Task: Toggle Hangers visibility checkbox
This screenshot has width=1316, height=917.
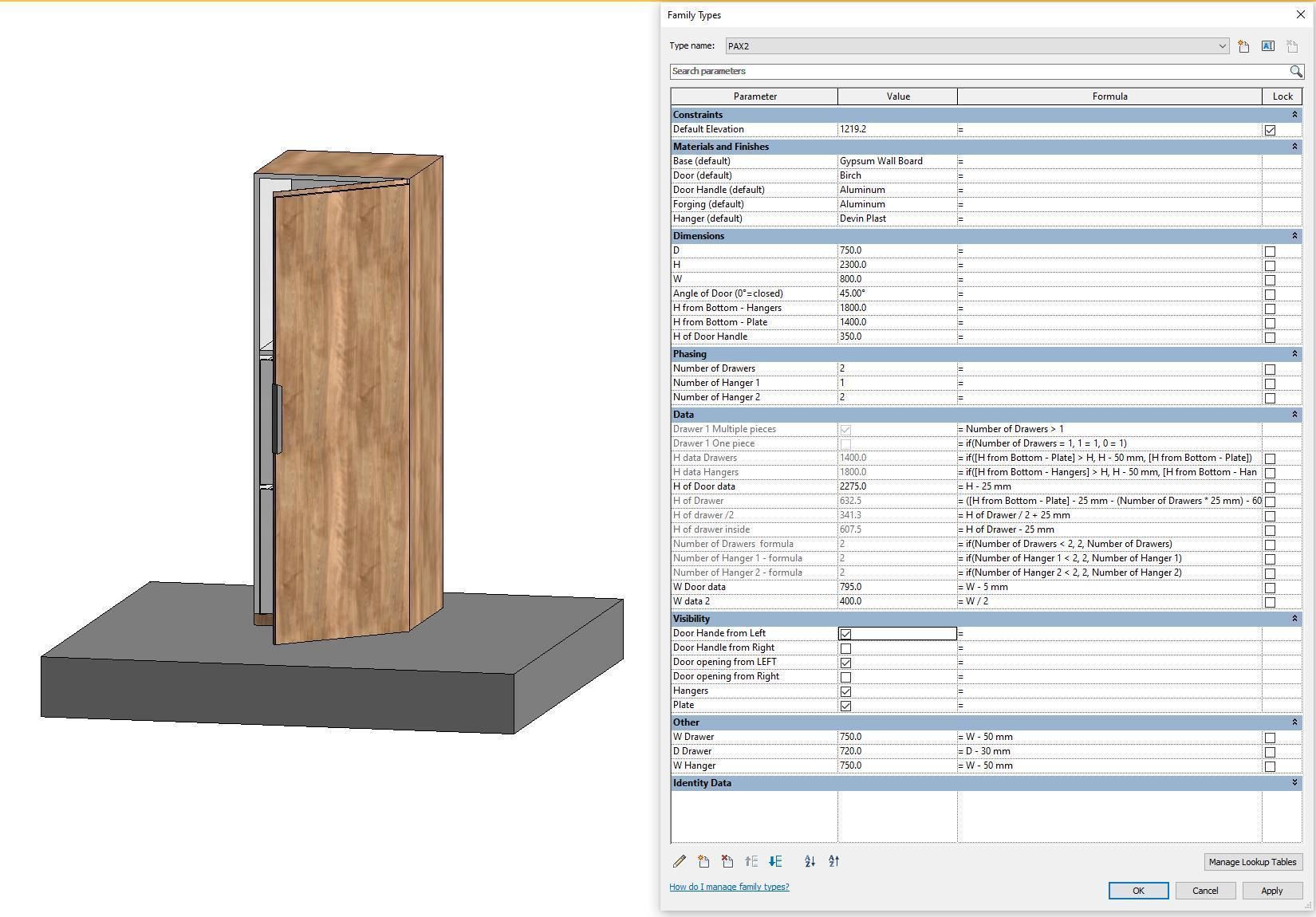Action: [845, 691]
